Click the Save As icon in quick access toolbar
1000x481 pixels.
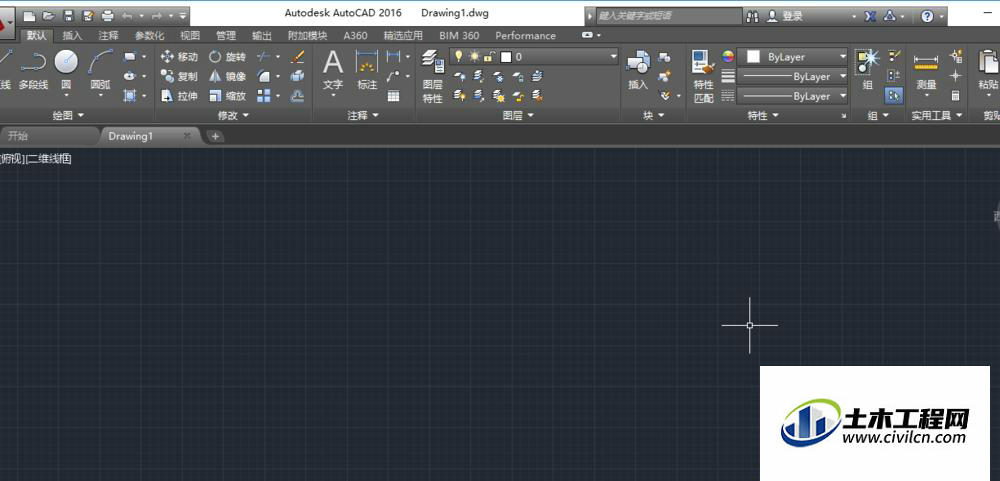point(88,15)
